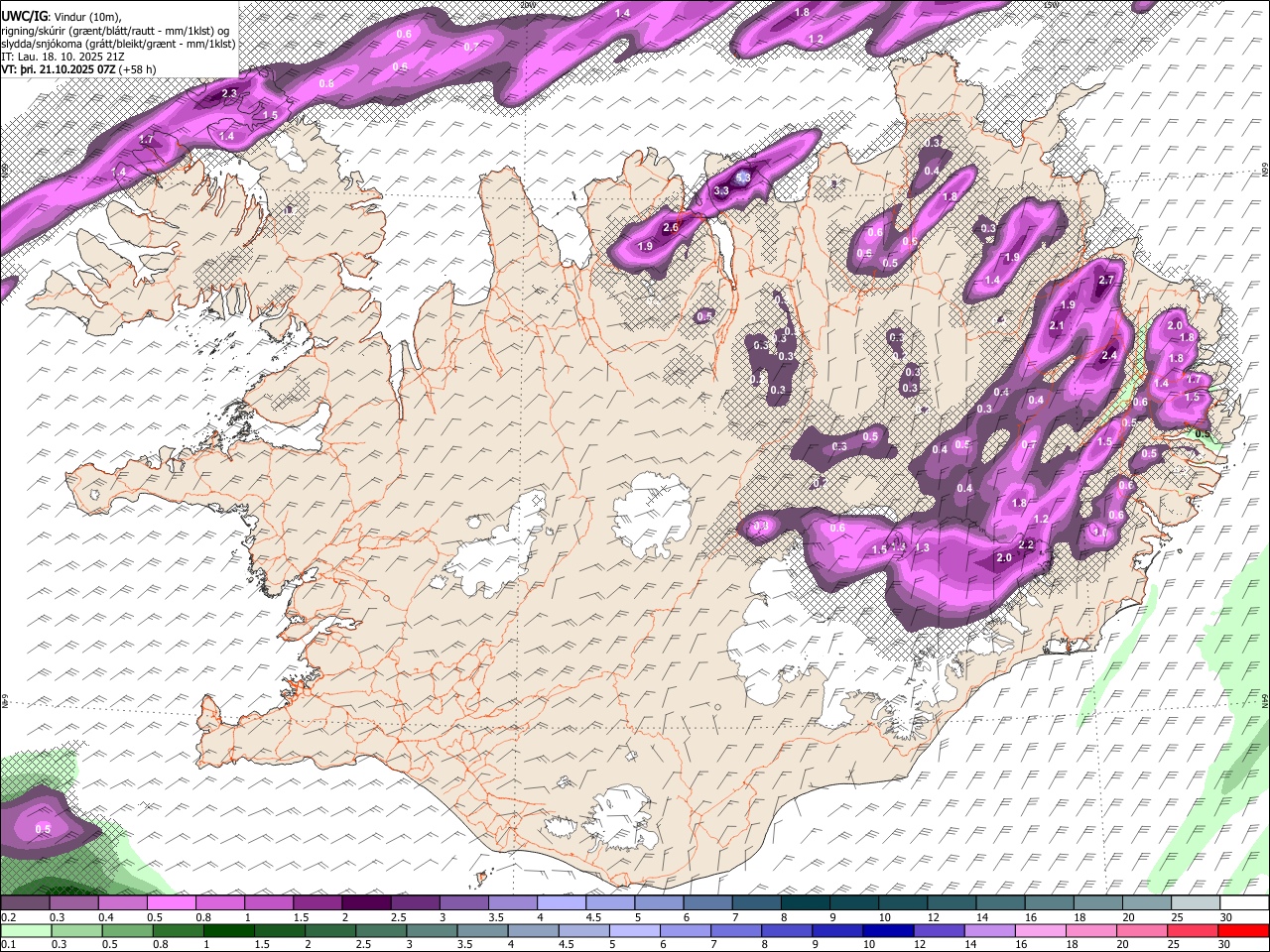Click the white 30 swatch in the snow scale

(1242, 903)
